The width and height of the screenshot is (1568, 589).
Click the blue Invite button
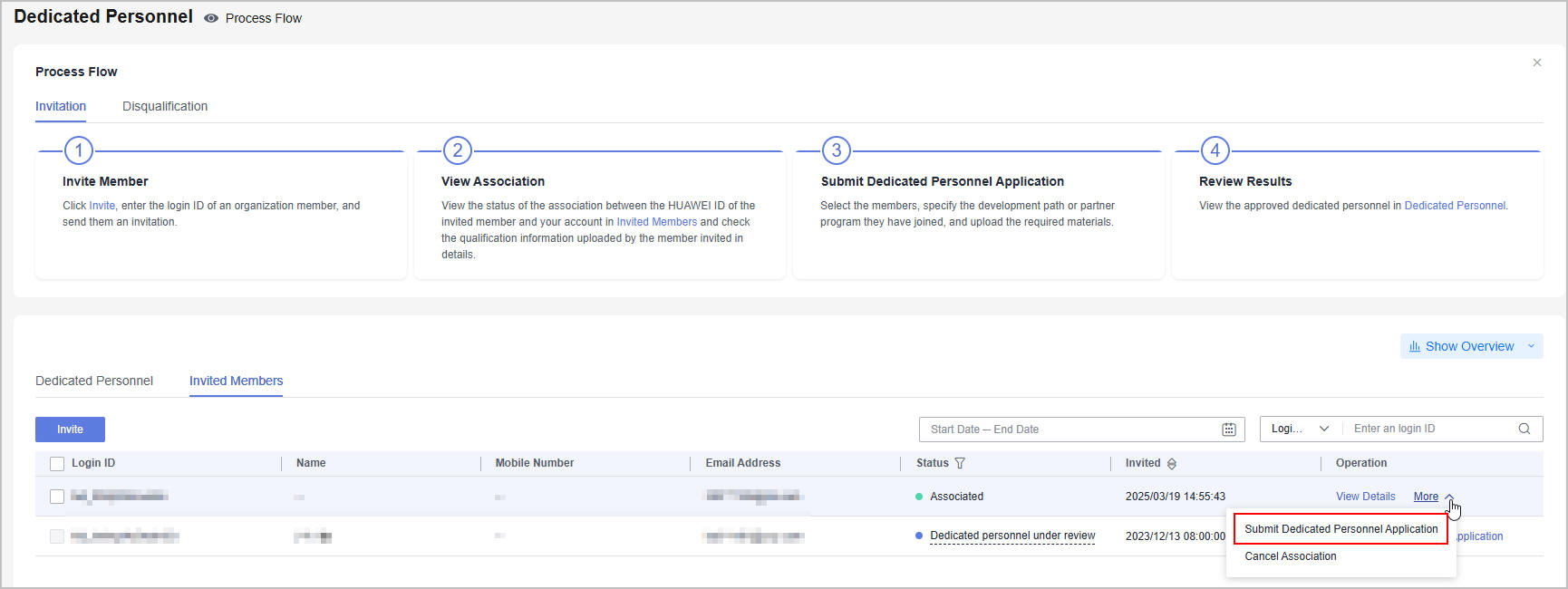tap(70, 430)
